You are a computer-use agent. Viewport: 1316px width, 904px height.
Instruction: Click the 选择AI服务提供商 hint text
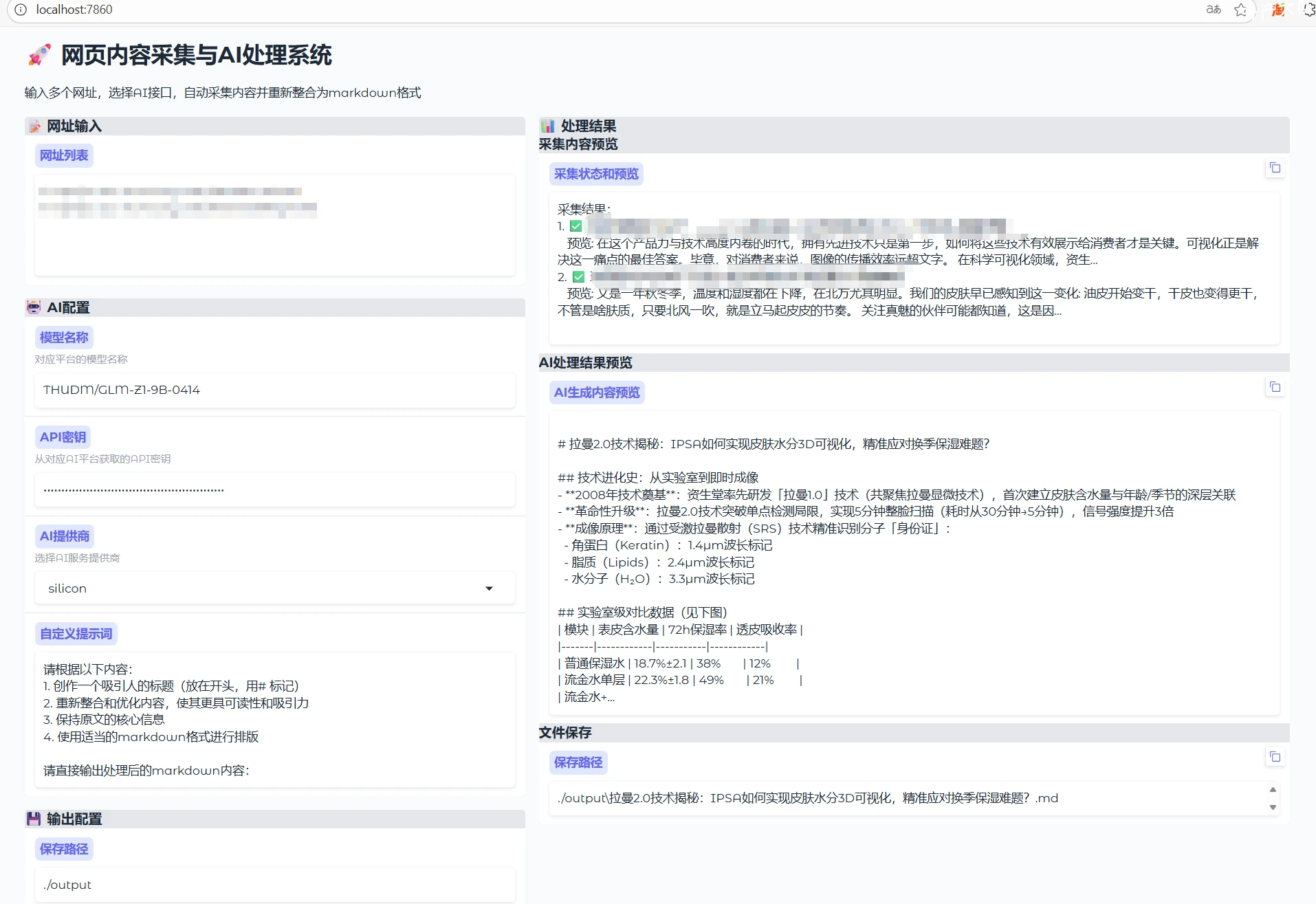point(77,558)
